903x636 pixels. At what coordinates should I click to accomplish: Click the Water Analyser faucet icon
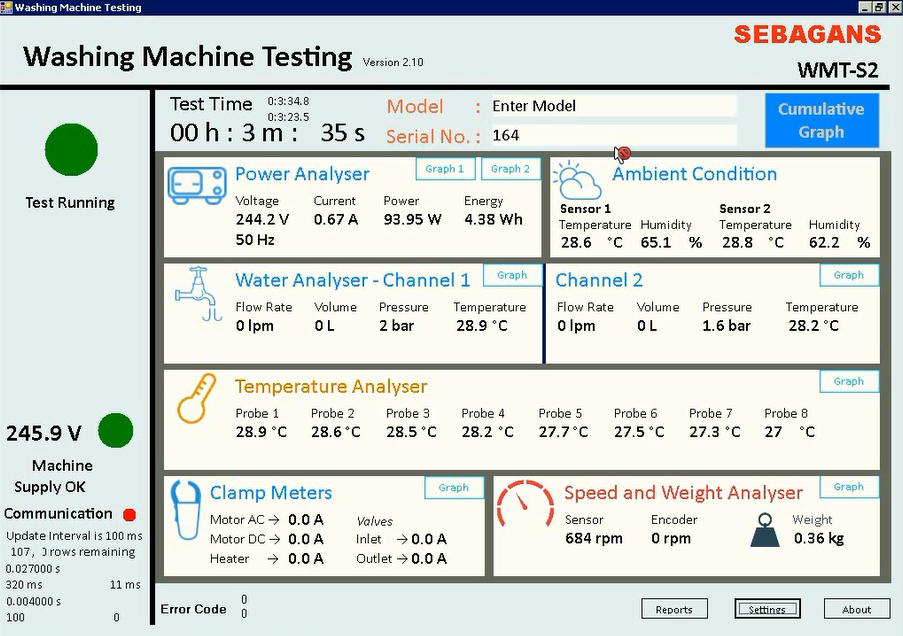click(x=197, y=292)
